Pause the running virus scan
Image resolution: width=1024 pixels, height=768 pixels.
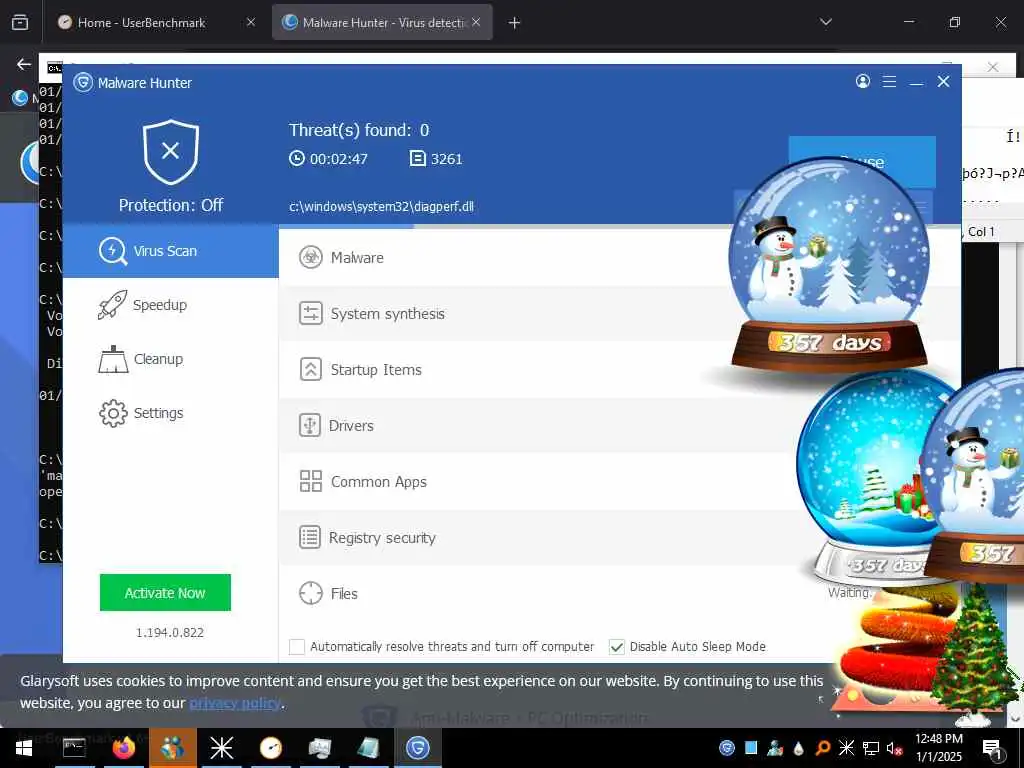[862, 161]
